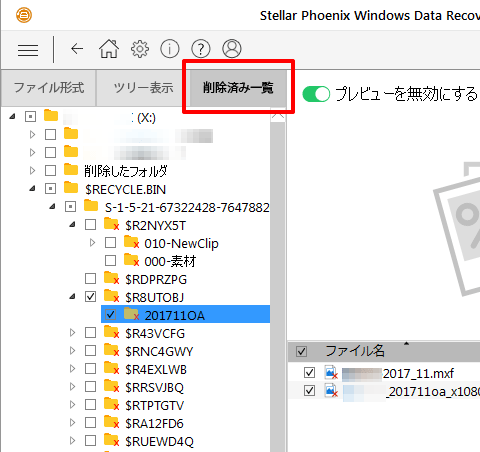Switch to the ファイル形式 tab
This screenshot has width=480, height=452.
[x=49, y=88]
